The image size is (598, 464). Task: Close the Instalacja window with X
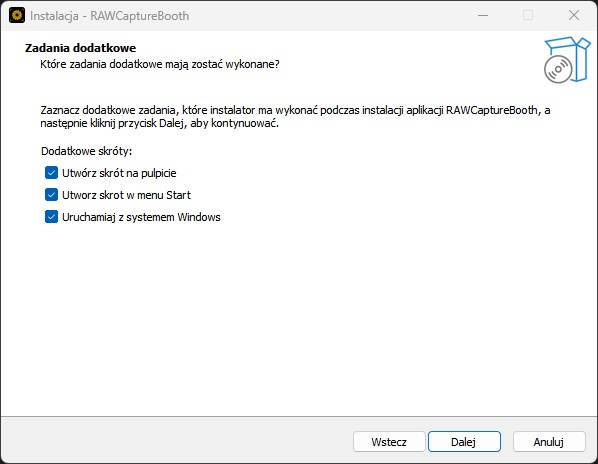point(574,16)
